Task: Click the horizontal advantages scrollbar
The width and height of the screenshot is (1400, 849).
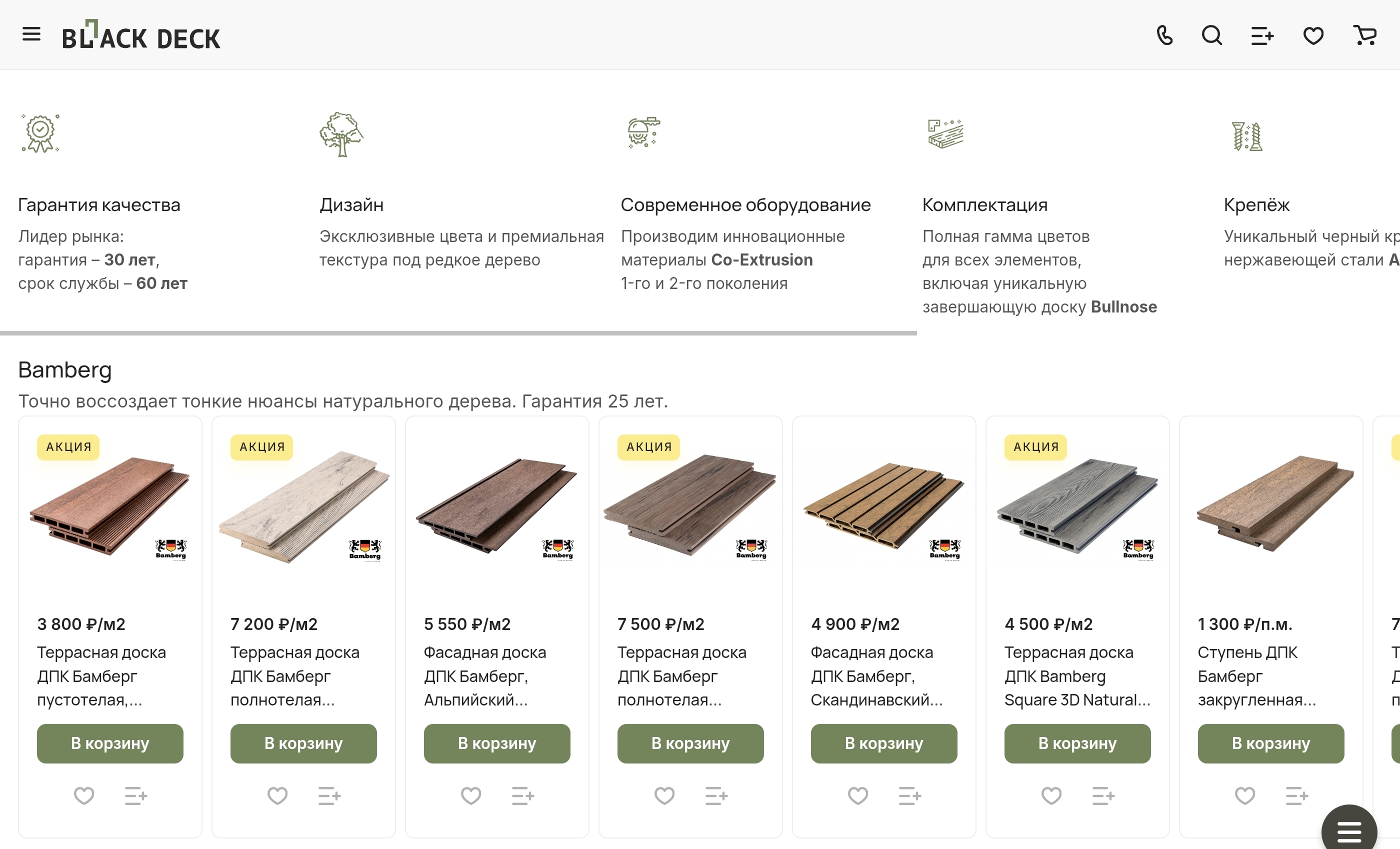Action: click(458, 333)
